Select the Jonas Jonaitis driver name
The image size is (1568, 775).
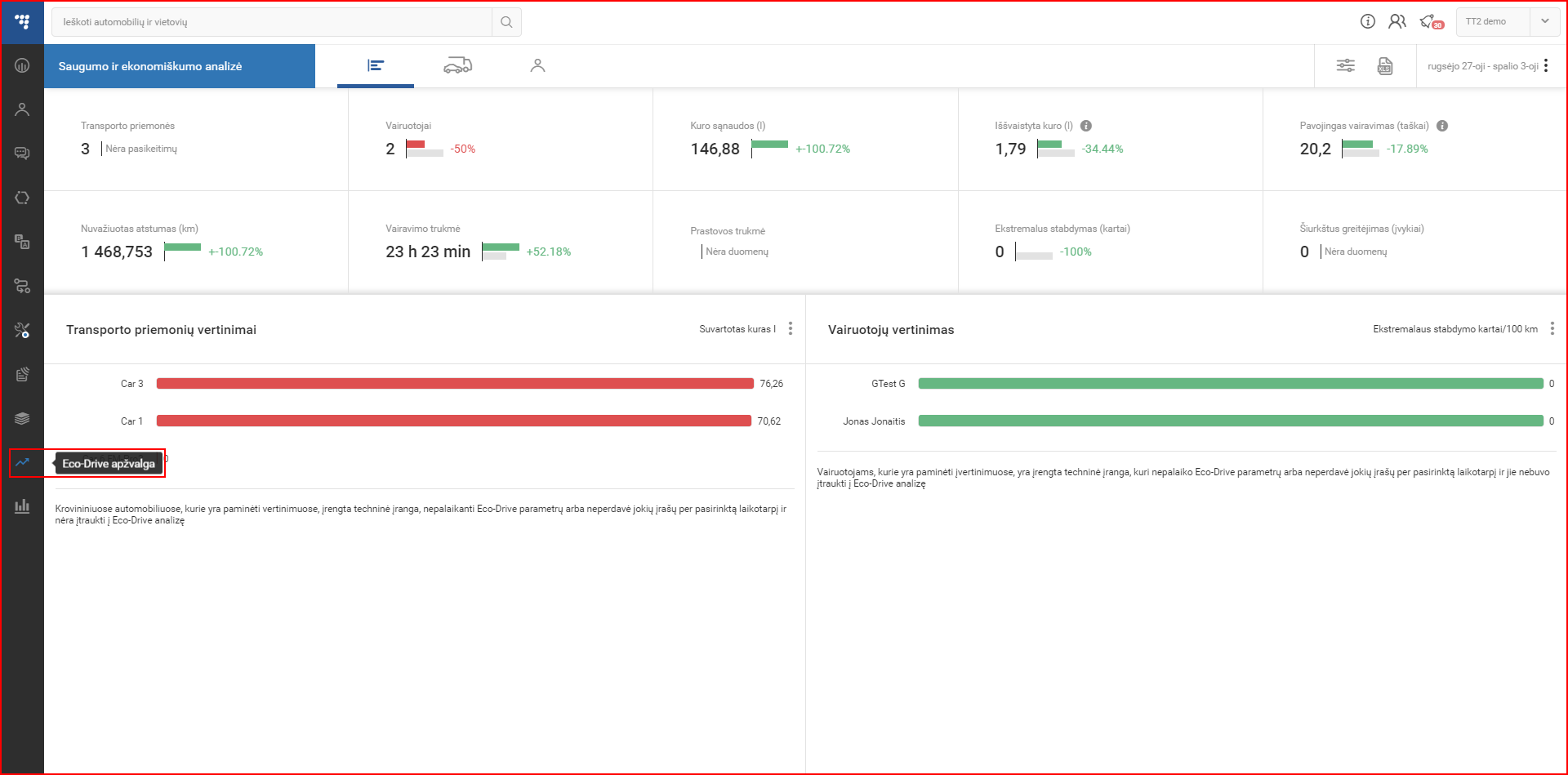pos(874,421)
